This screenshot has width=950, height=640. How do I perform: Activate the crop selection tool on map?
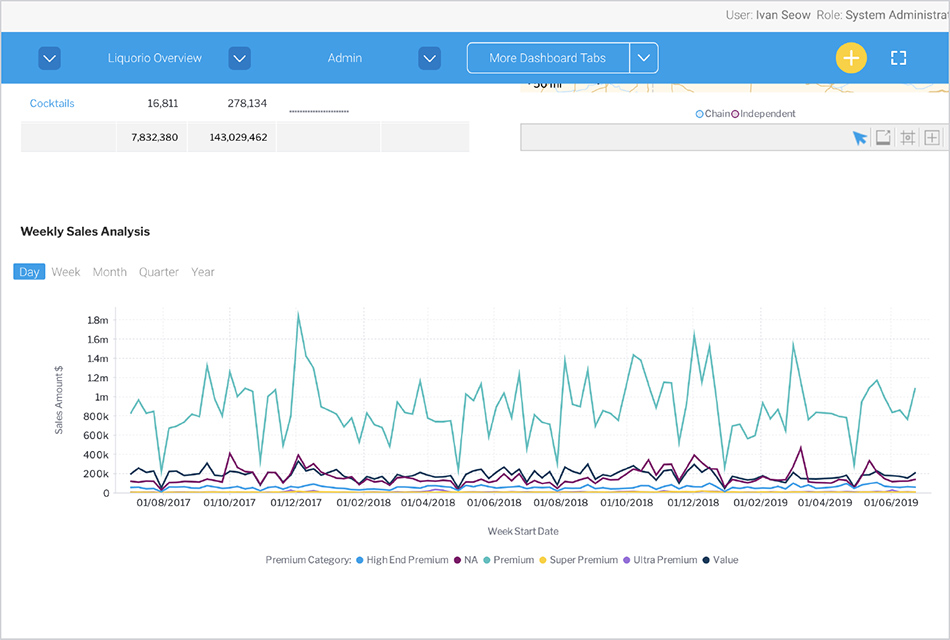tap(908, 138)
